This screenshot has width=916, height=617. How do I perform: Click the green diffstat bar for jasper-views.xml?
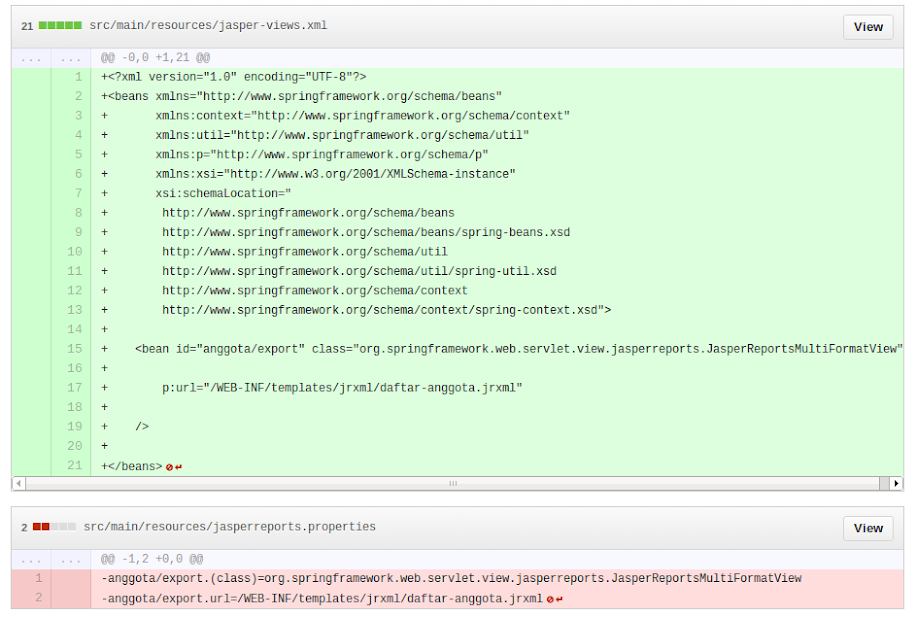pos(60,26)
